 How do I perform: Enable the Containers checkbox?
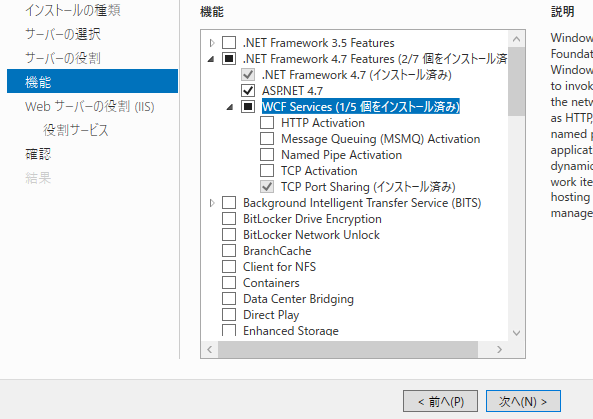coord(229,282)
